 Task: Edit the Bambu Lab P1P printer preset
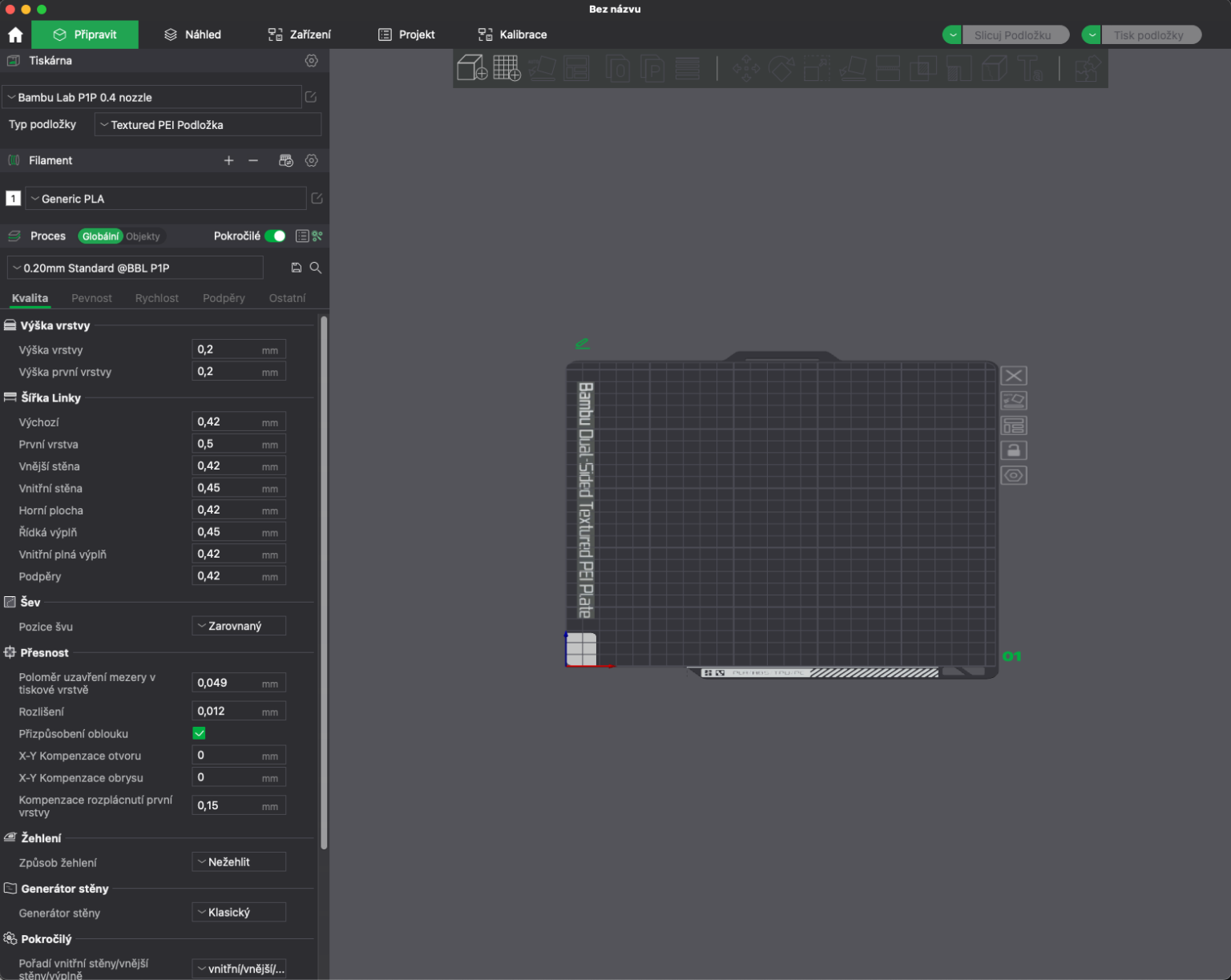[311, 97]
